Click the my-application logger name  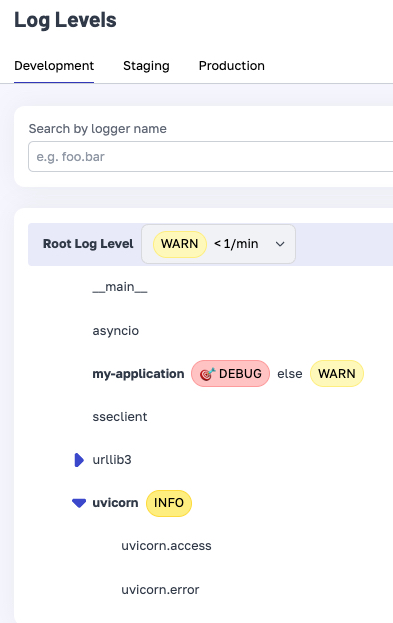(x=138, y=374)
